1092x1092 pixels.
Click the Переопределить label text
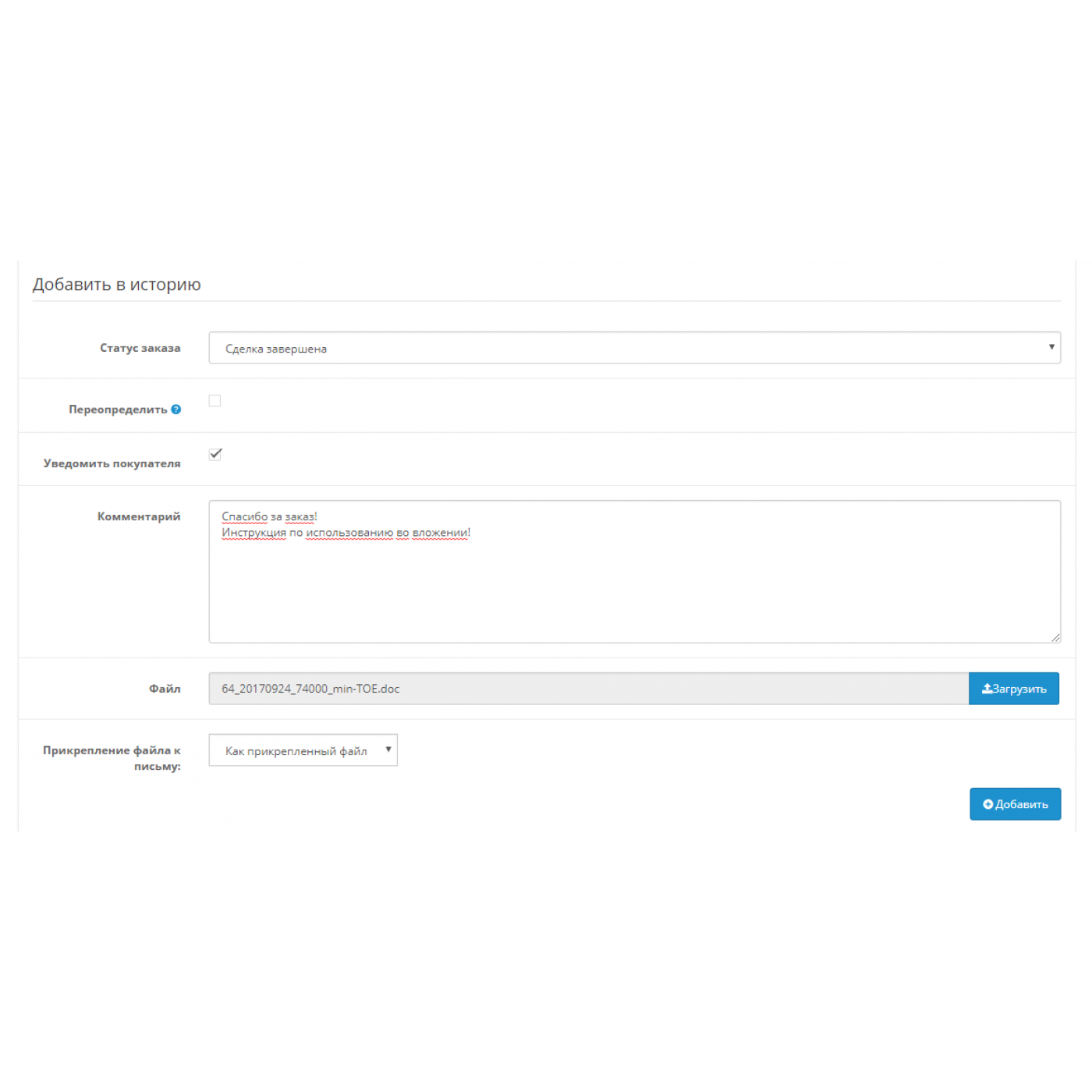[x=118, y=409]
